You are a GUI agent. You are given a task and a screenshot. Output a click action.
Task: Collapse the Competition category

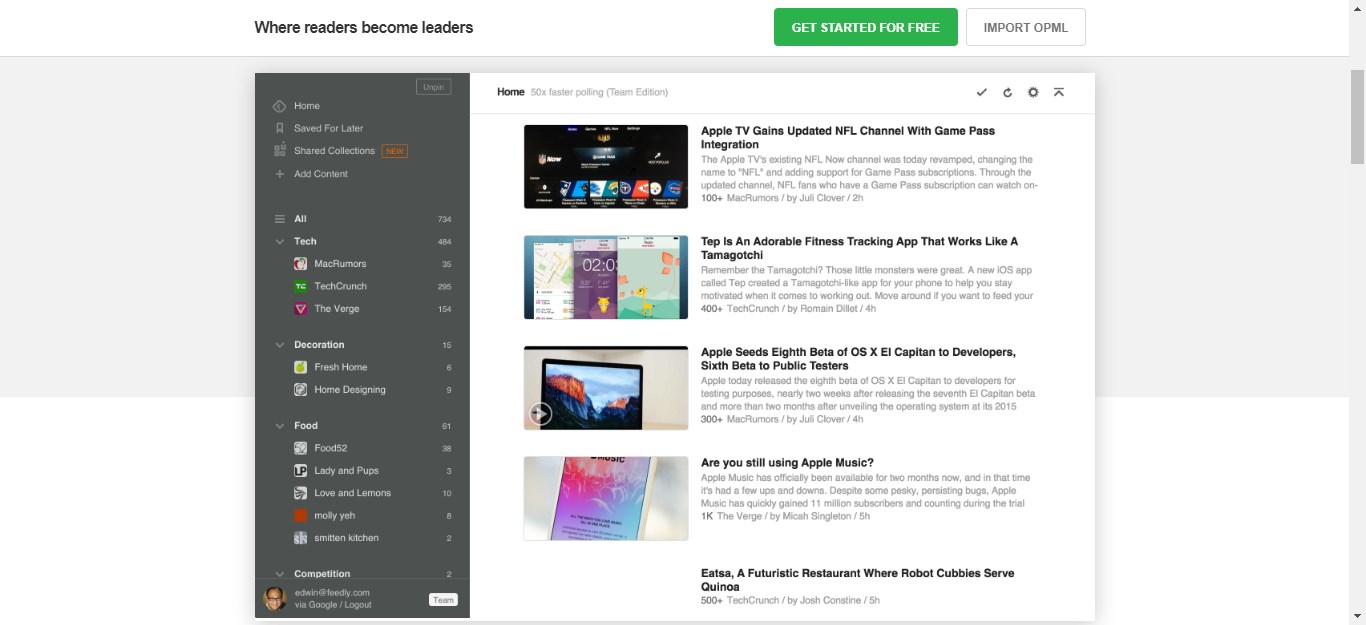[x=280, y=574]
